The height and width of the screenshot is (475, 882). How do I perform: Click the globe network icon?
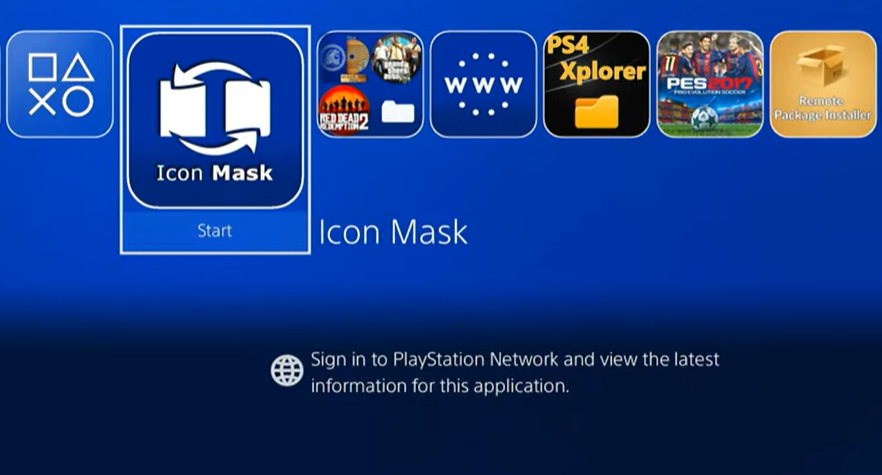(x=287, y=370)
